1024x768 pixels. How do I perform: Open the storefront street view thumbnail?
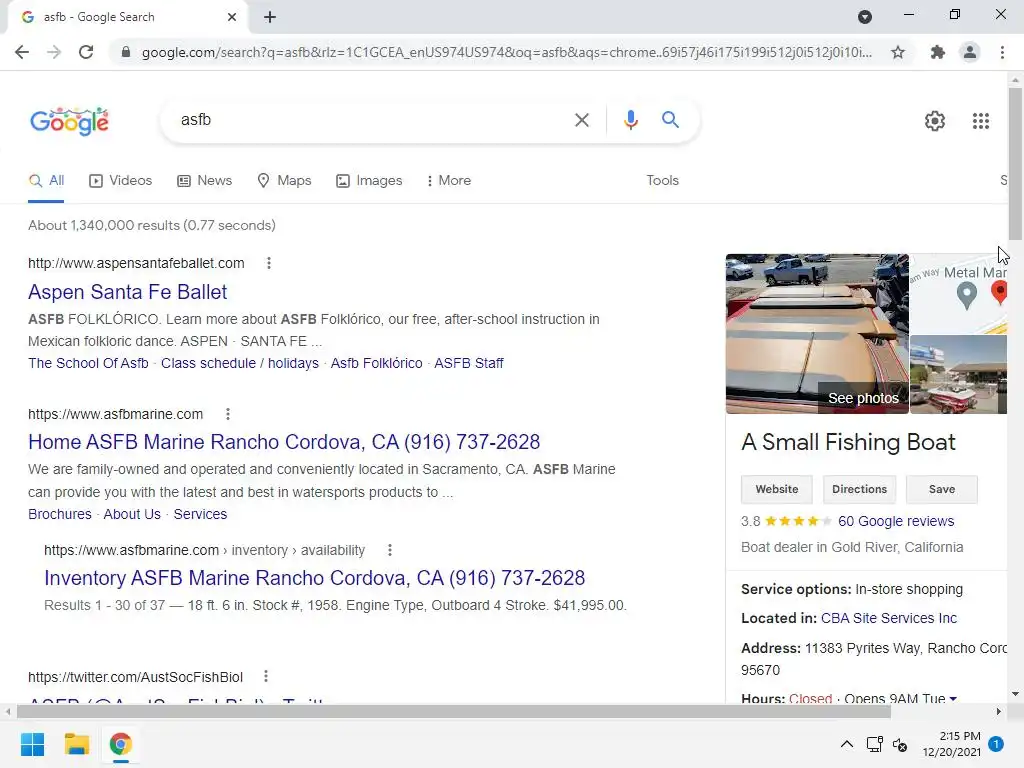[958, 374]
